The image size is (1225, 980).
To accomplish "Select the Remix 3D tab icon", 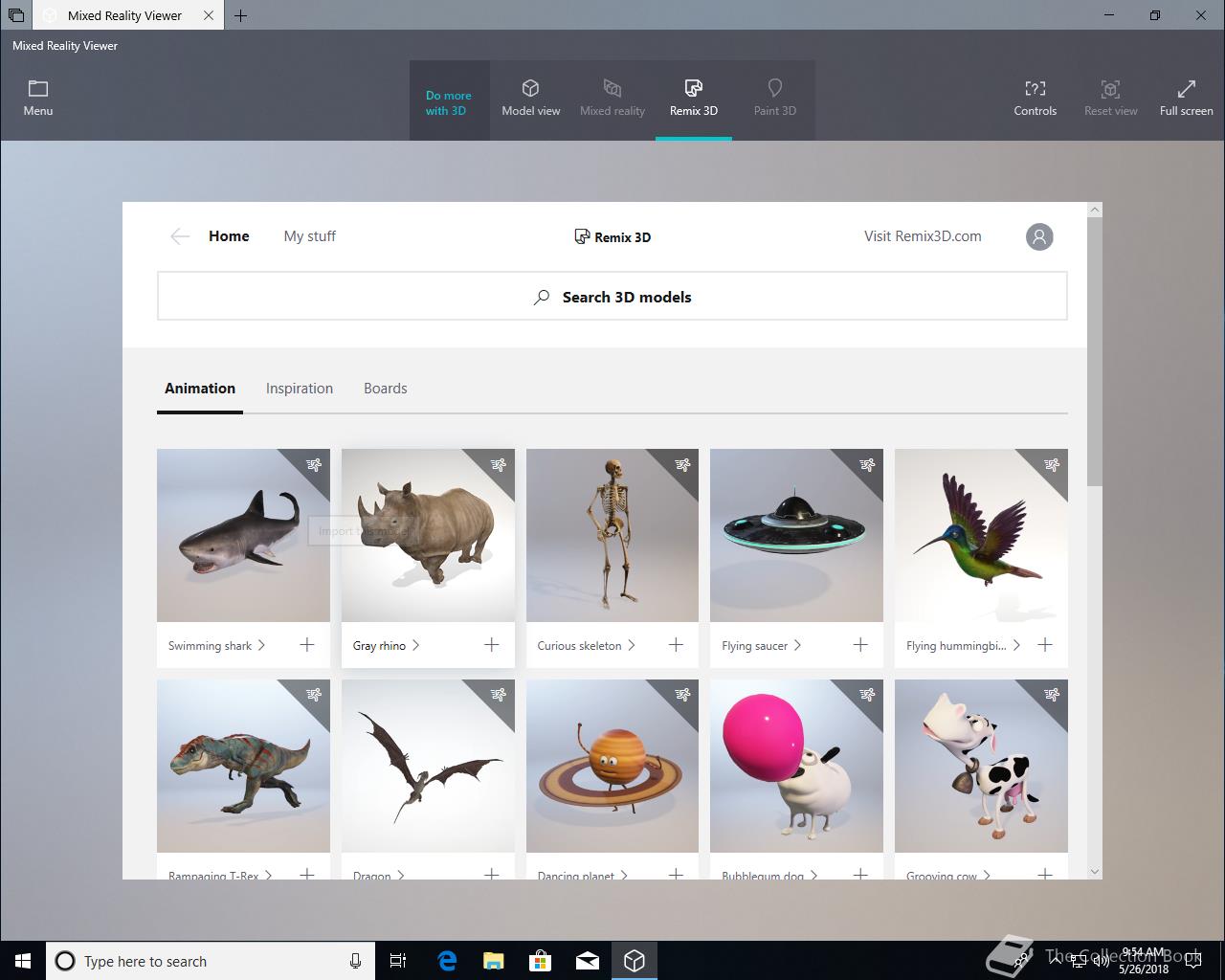I will [x=694, y=89].
